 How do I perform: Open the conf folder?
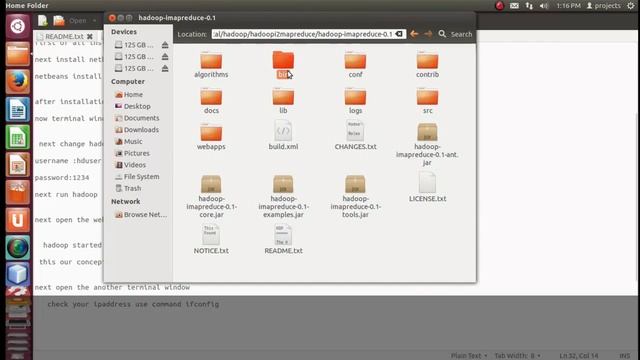(x=355, y=64)
